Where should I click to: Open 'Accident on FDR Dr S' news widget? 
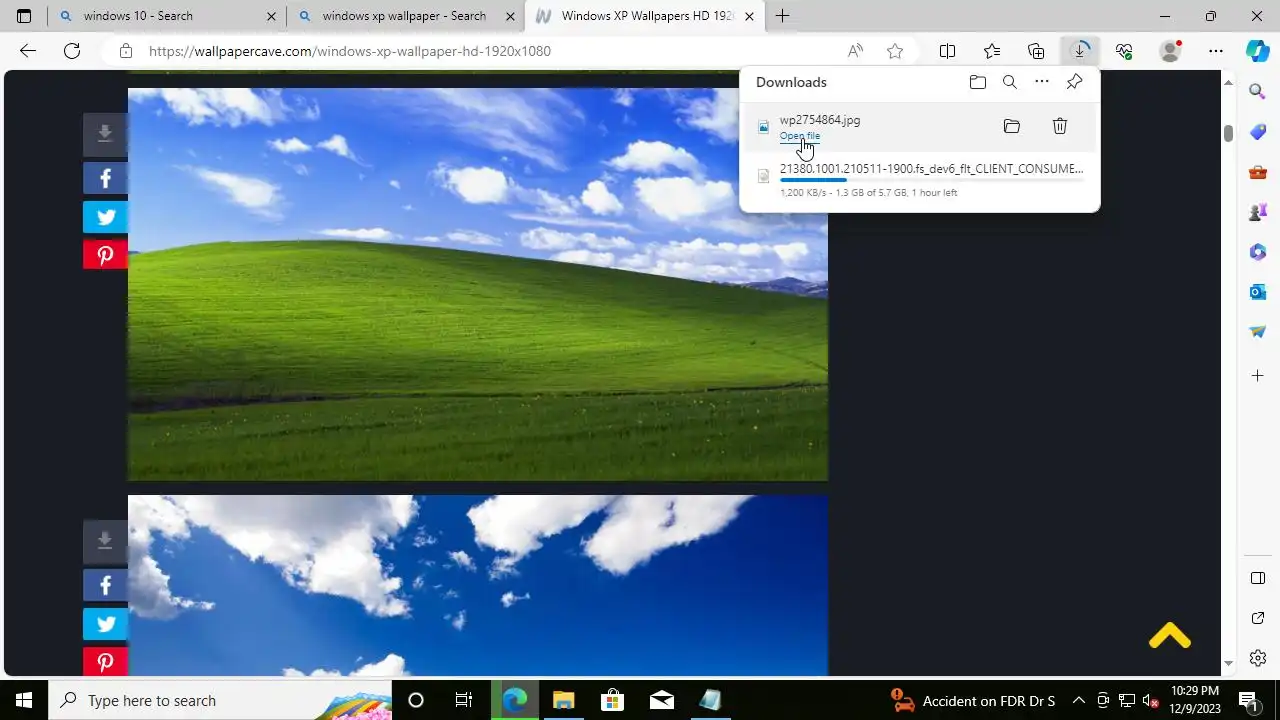point(973,700)
